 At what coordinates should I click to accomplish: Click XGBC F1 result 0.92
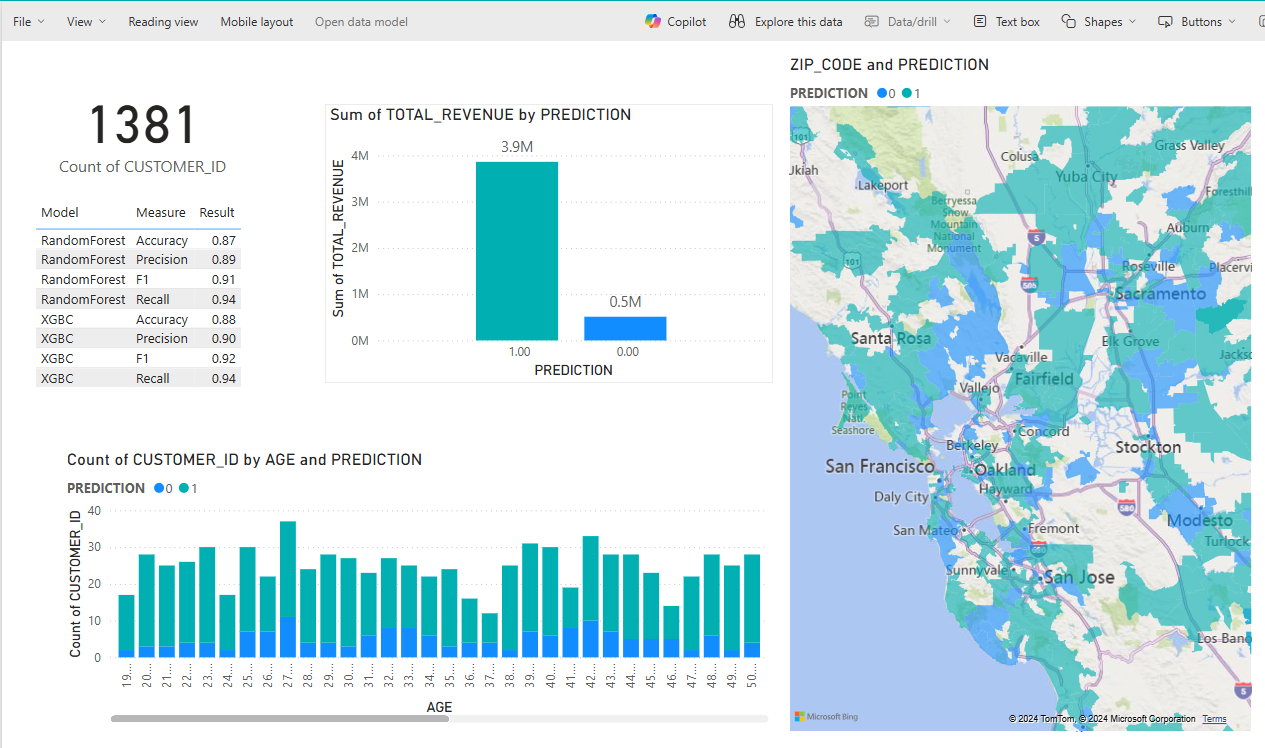224,358
